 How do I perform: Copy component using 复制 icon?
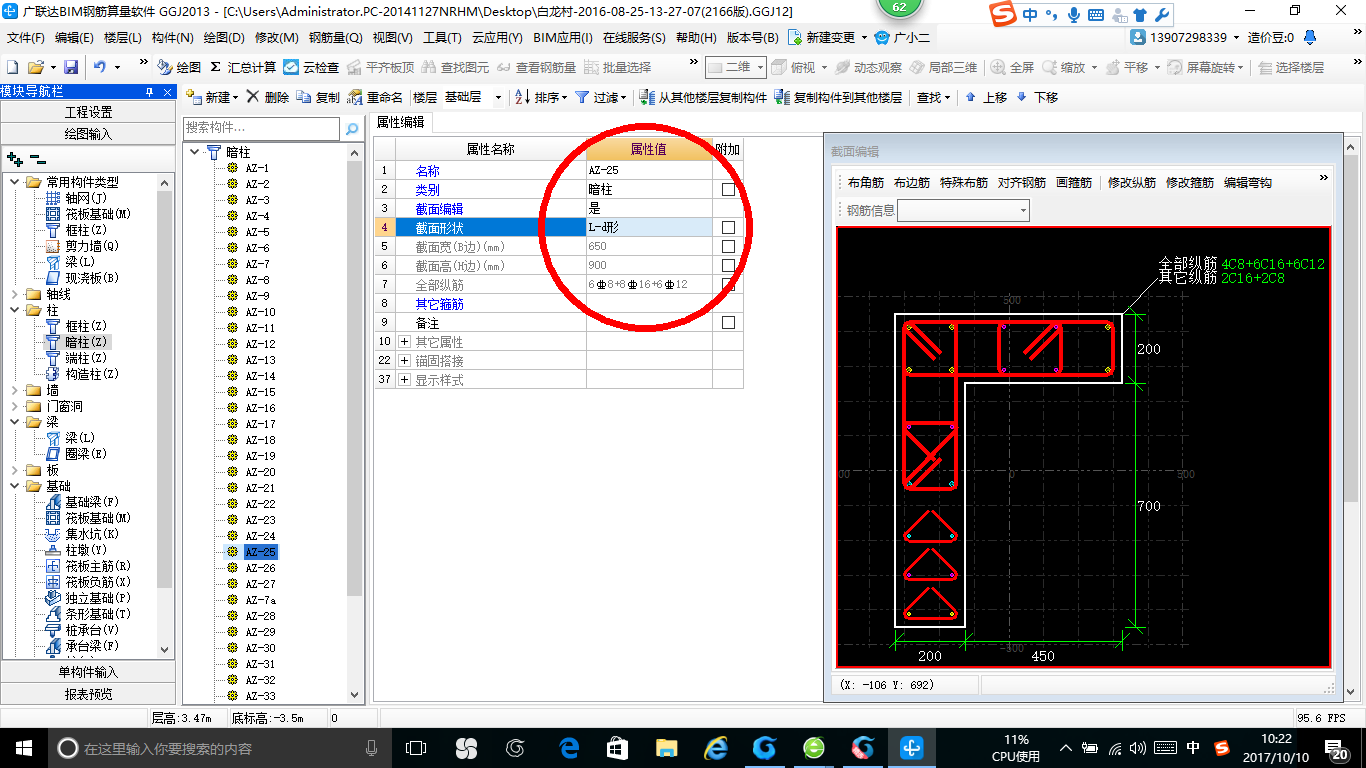pos(318,97)
